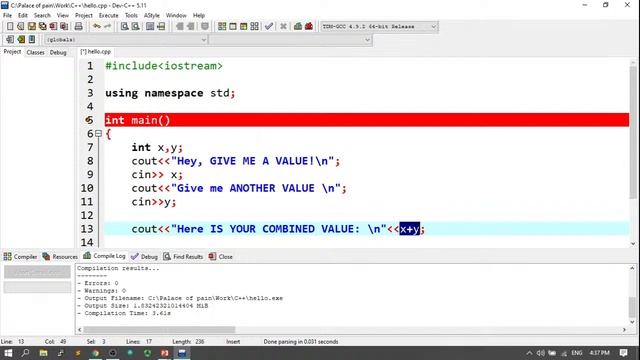Undo the last edit via toolbar
Image resolution: width=640 pixels, height=360 pixels.
[97, 27]
